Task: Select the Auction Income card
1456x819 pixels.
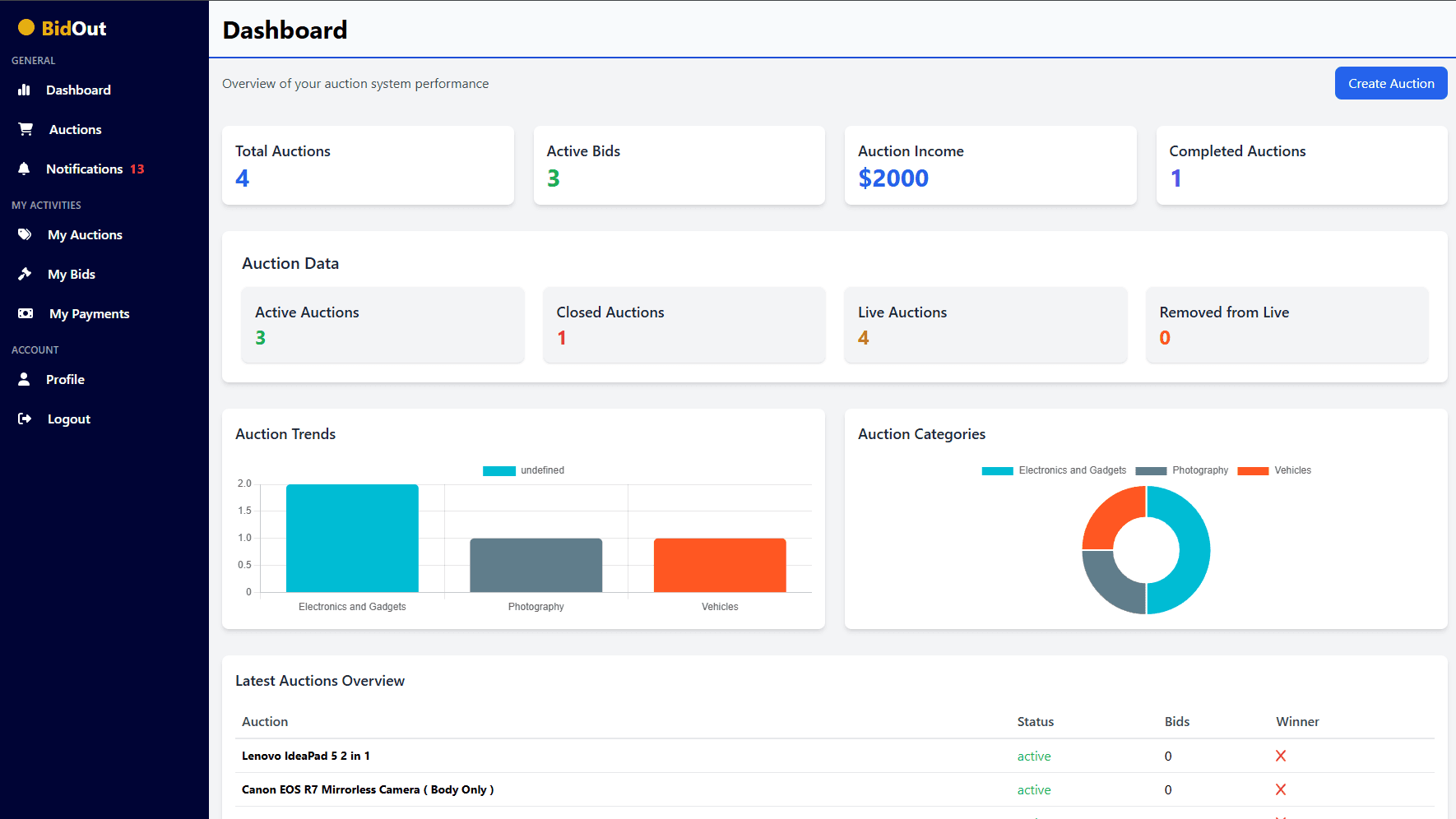Action: tap(990, 165)
